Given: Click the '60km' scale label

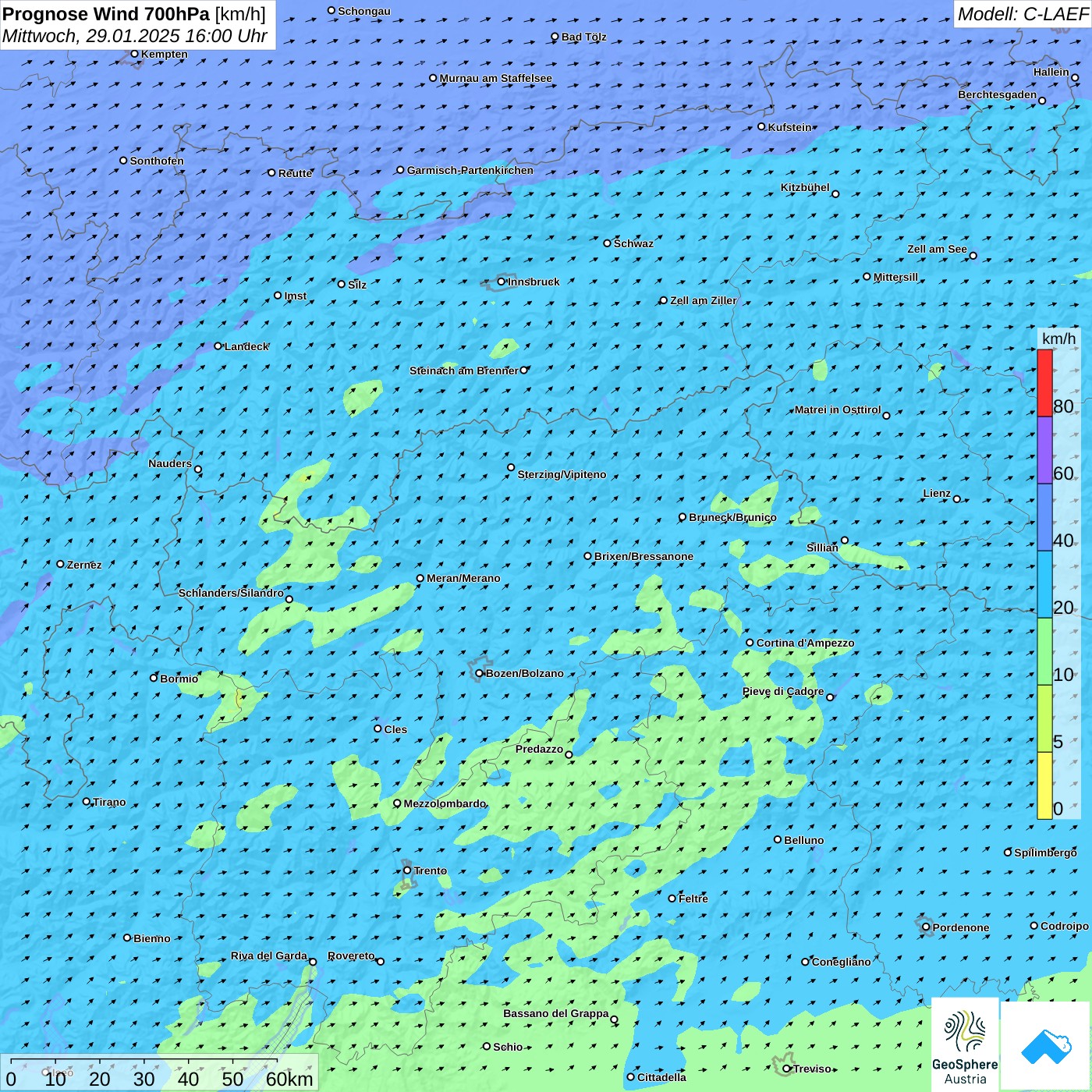Looking at the screenshot, I should 289,1079.
